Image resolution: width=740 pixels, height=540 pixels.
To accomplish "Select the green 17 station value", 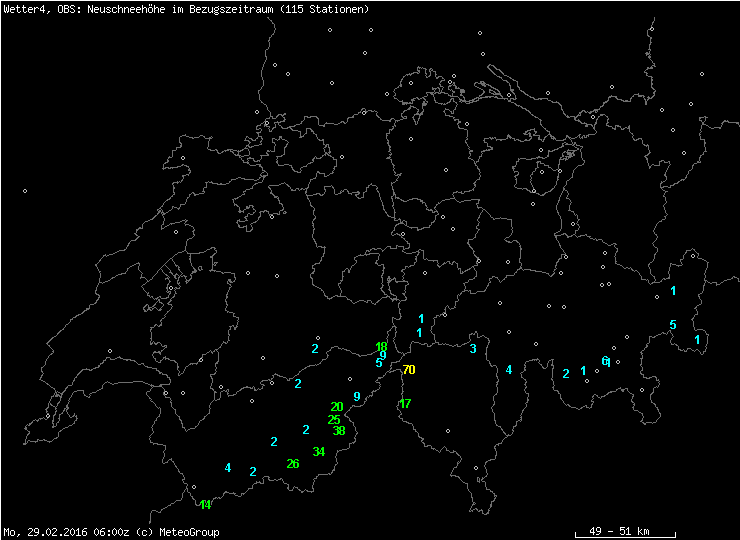I will 405,404.
